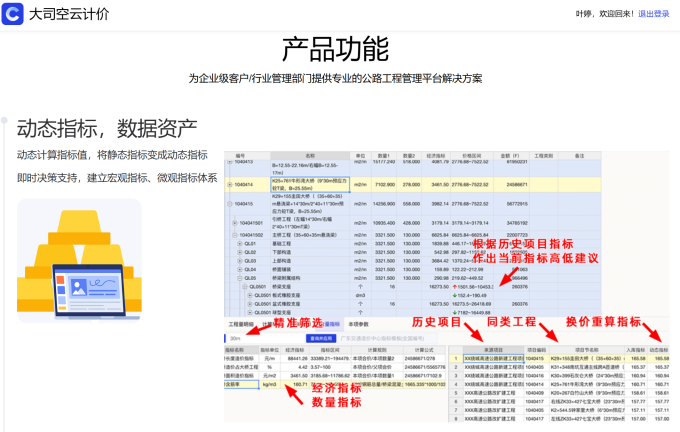Click the 经济指标 column header in the lower-left table
The width and height of the screenshot is (680, 432).
293,350
